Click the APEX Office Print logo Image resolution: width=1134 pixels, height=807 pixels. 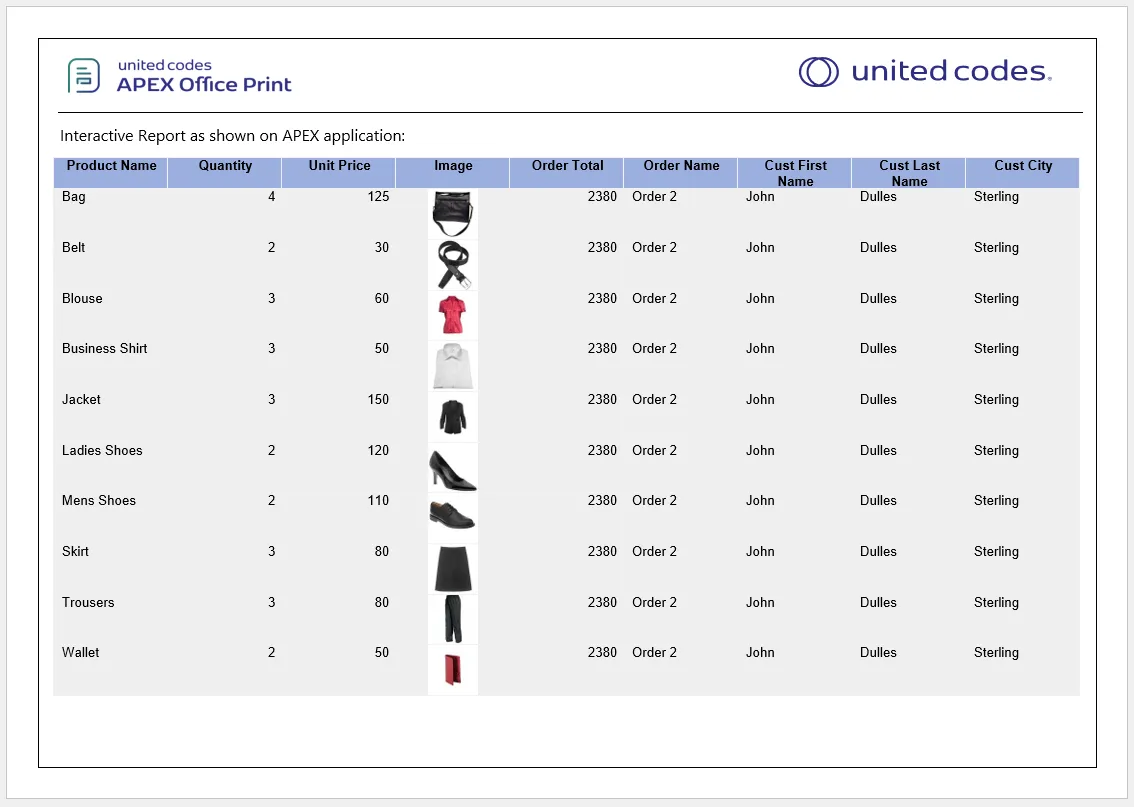179,76
